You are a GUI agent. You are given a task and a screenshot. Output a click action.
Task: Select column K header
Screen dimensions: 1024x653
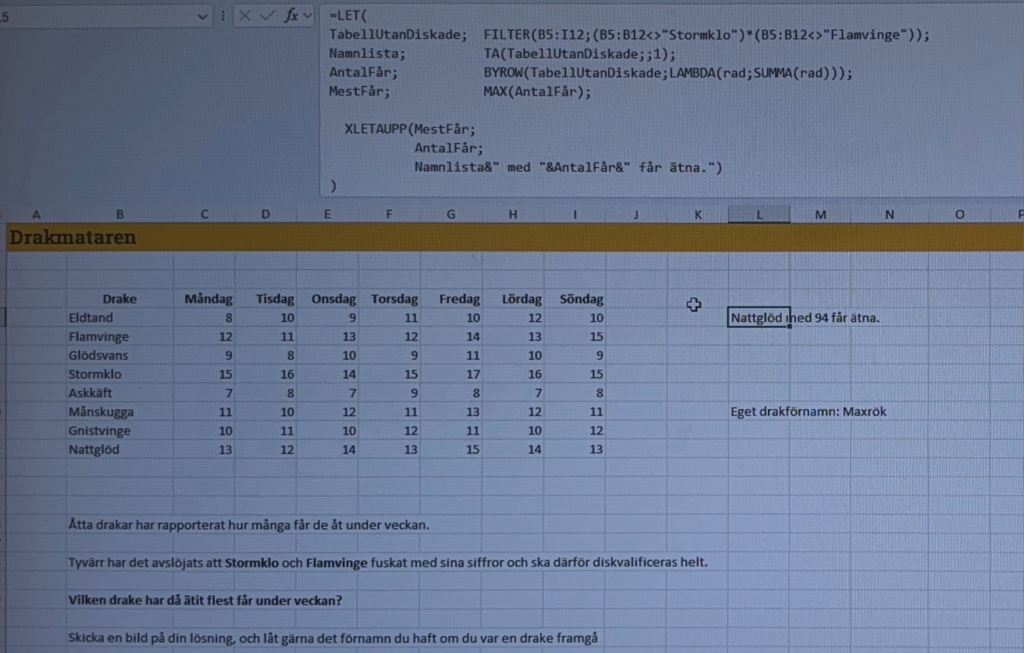697,214
